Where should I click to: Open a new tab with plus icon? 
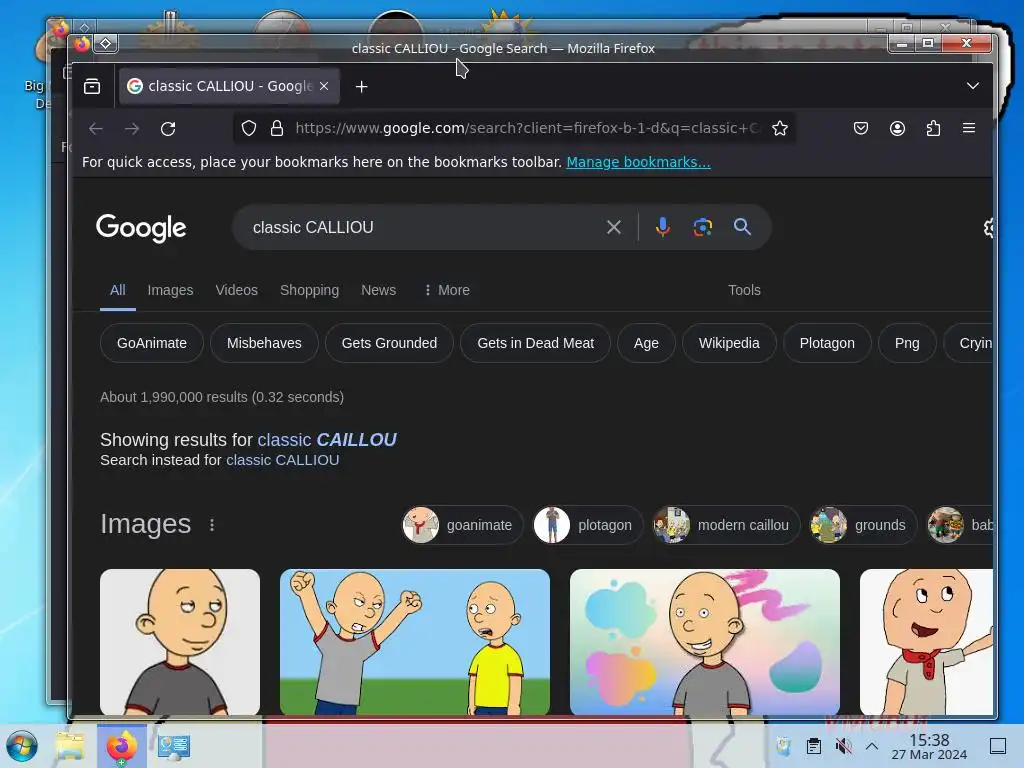[x=361, y=86]
